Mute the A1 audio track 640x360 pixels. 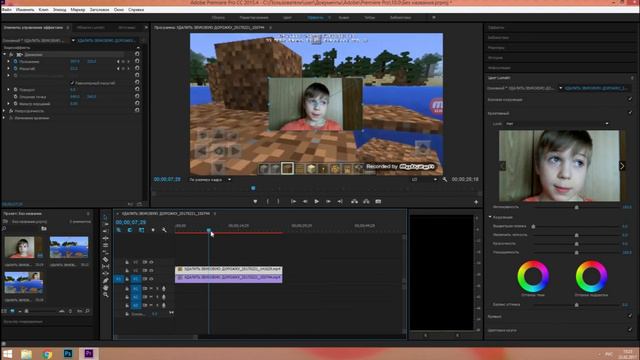click(x=151, y=289)
